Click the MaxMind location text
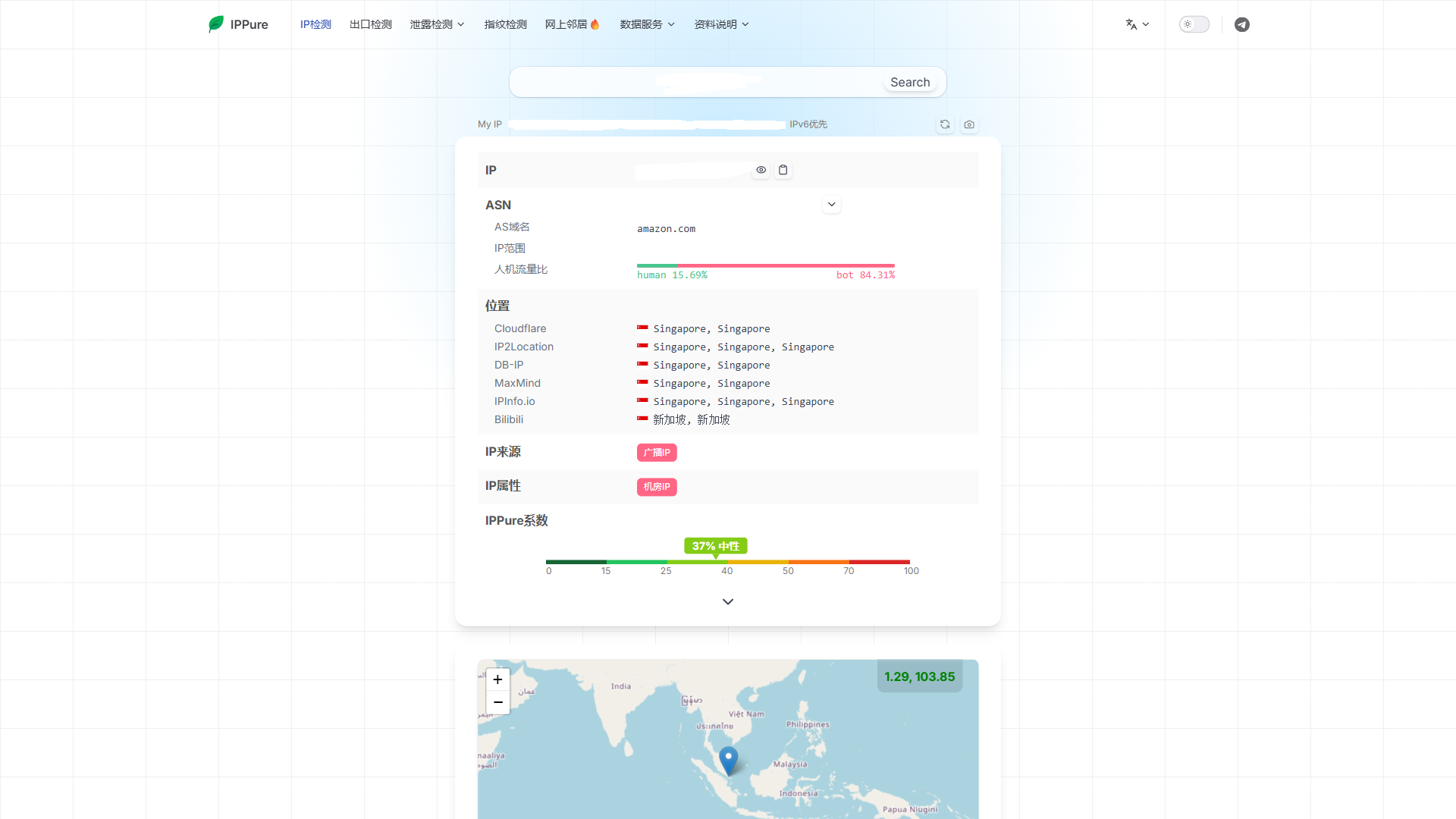Image resolution: width=1456 pixels, height=819 pixels. click(x=711, y=383)
